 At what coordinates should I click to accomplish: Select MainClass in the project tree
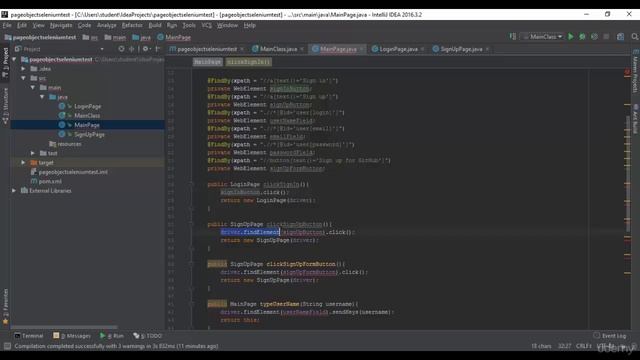(x=87, y=116)
